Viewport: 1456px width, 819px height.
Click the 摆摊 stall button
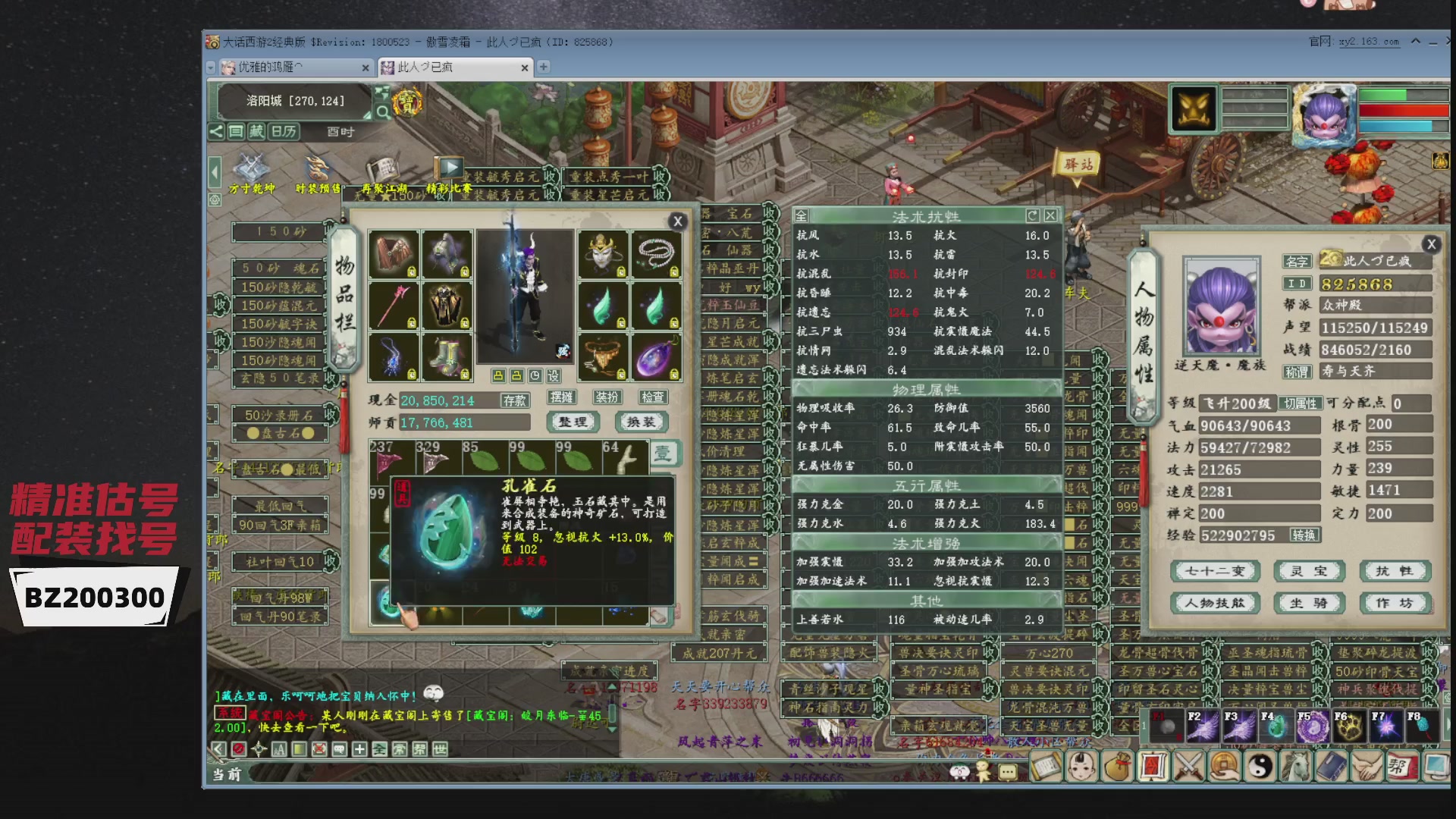pyautogui.click(x=562, y=397)
